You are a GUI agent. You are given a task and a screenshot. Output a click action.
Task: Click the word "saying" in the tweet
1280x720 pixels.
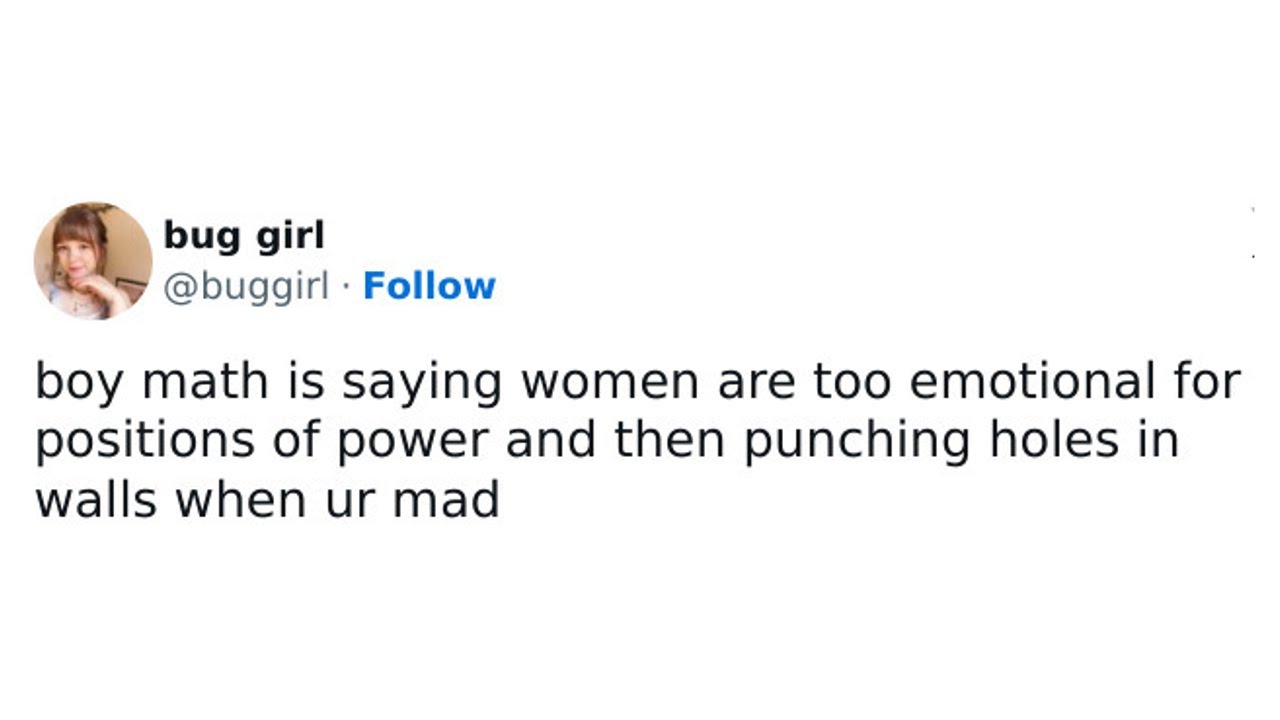[x=421, y=382]
